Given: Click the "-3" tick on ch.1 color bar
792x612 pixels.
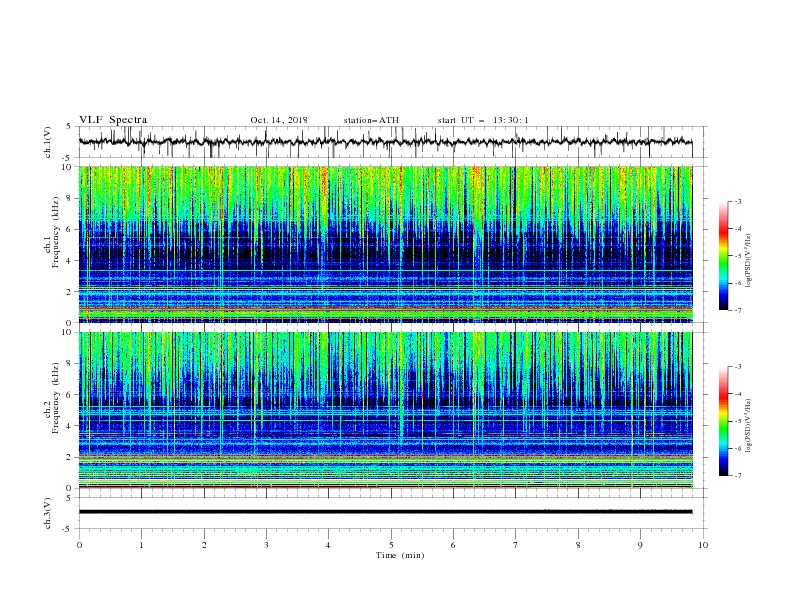Looking at the screenshot, I should pyautogui.click(x=737, y=201).
